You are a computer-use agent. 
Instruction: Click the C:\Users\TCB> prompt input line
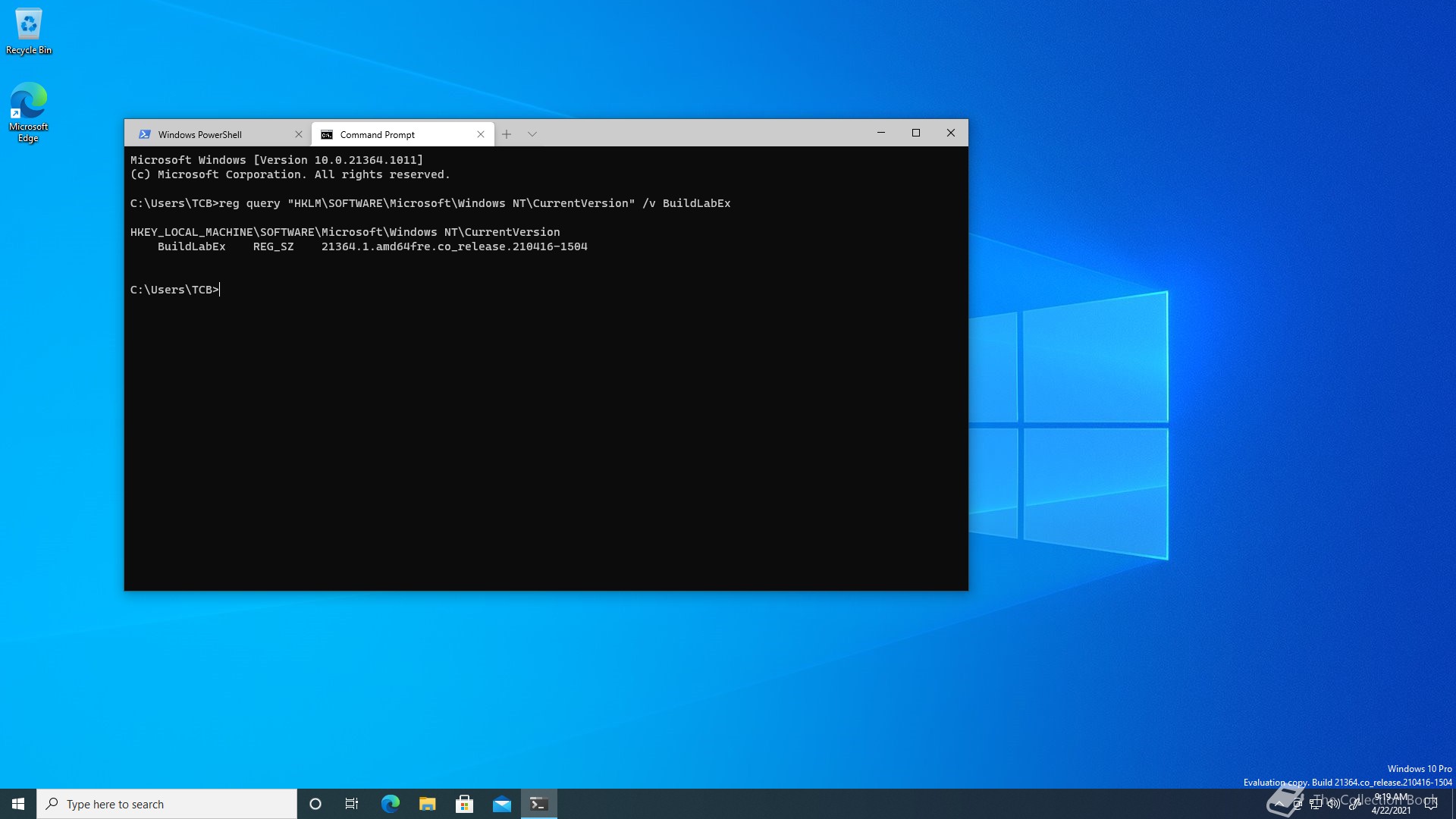tap(175, 290)
